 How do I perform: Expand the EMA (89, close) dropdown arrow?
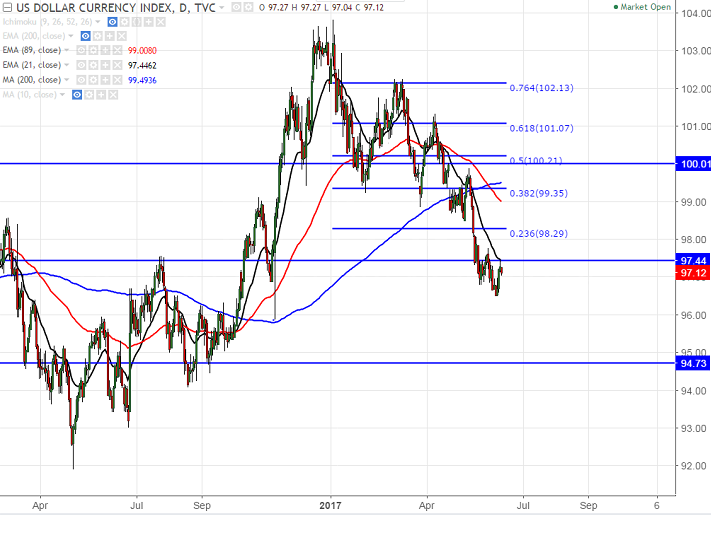(x=67, y=50)
